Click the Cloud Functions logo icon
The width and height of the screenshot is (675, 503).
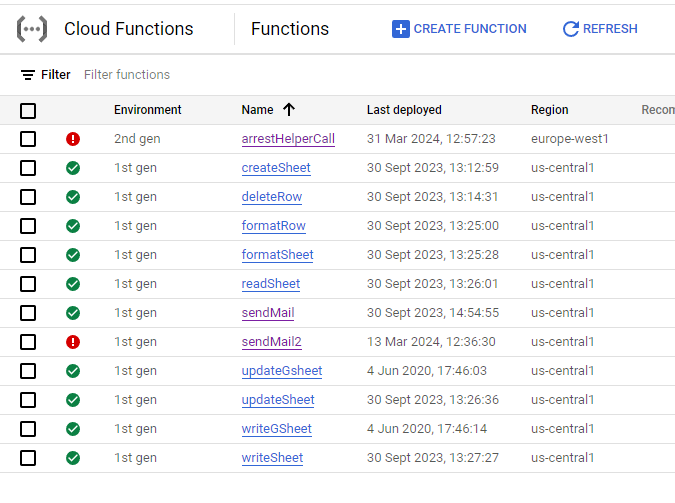tap(32, 29)
